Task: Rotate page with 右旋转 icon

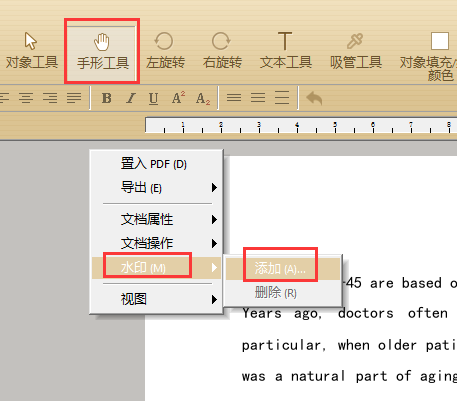Action: coord(222,50)
